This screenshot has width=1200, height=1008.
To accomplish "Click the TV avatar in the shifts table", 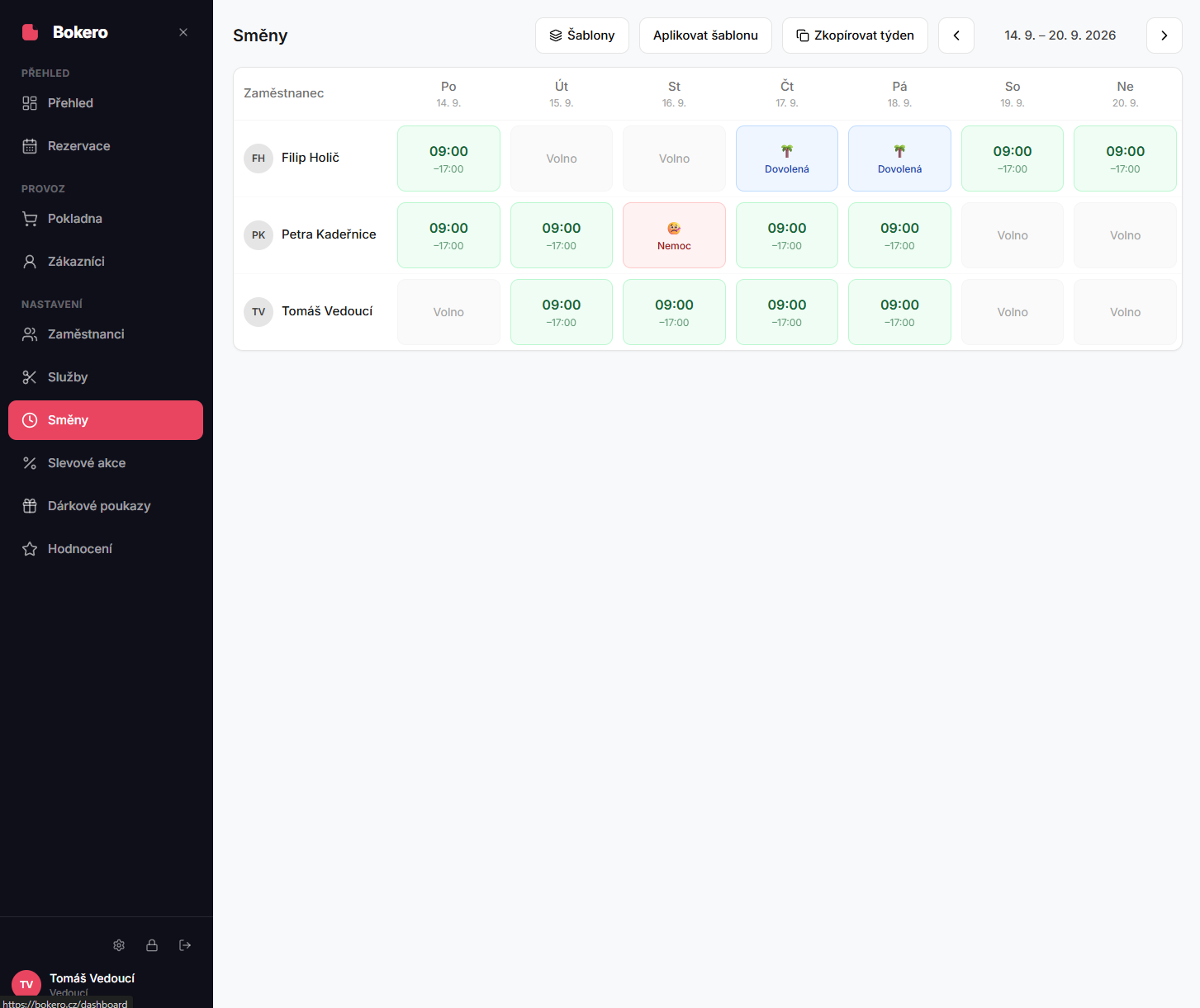I will (258, 312).
